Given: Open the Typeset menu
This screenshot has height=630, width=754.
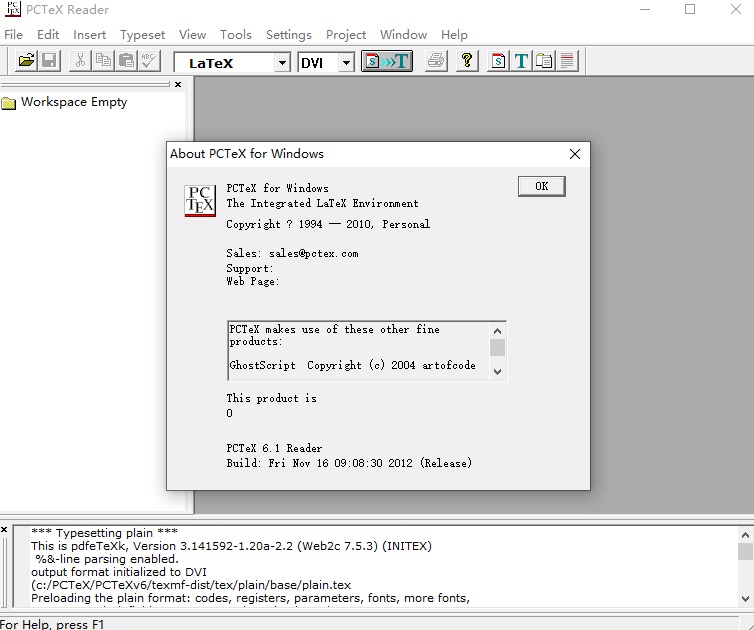Looking at the screenshot, I should click(x=142, y=35).
